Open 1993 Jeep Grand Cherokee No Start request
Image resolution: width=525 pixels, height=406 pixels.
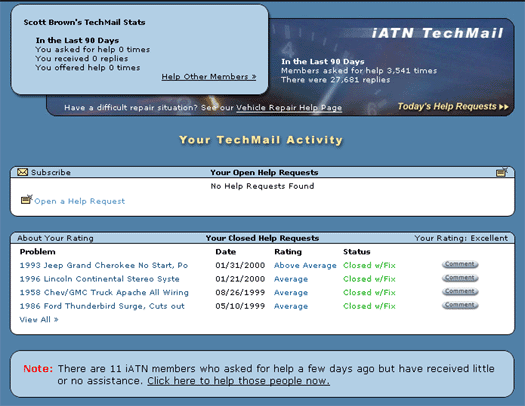[x=104, y=265]
